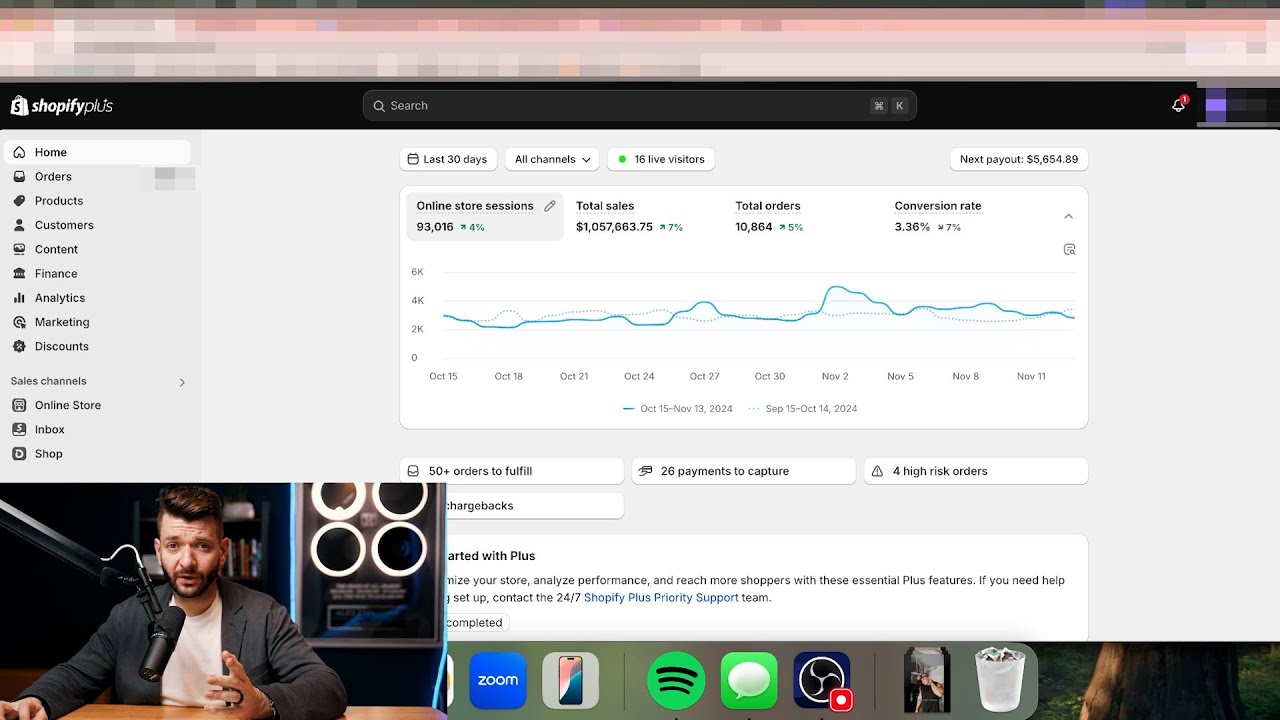Click the Next payout button
The width and height of the screenshot is (1280, 720).
click(x=1019, y=159)
